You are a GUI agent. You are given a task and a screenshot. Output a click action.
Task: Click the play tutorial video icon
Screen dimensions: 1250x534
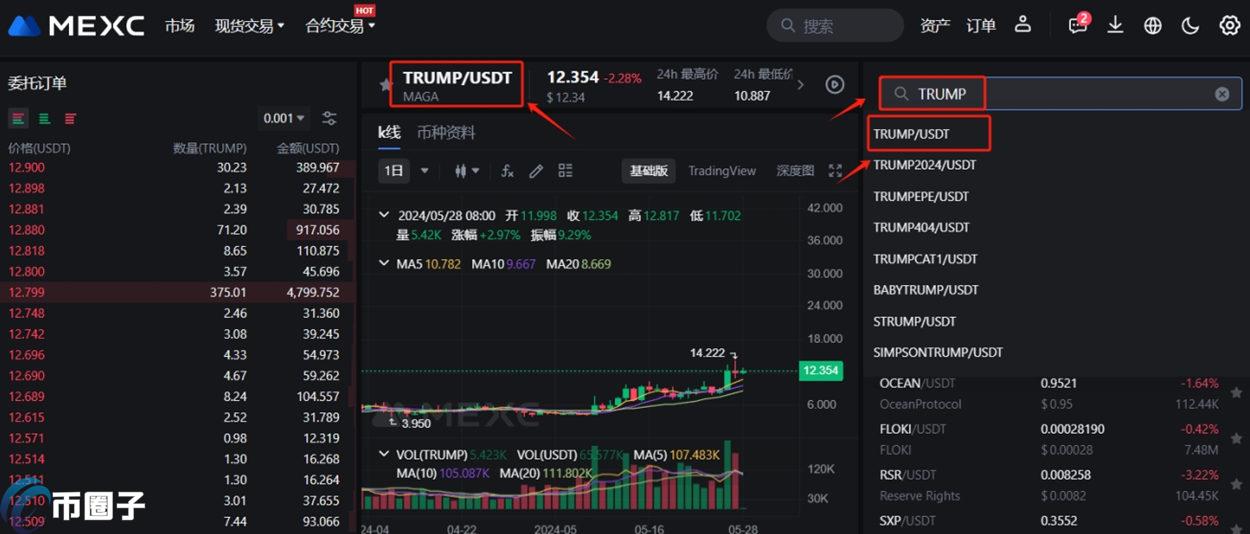coord(835,85)
